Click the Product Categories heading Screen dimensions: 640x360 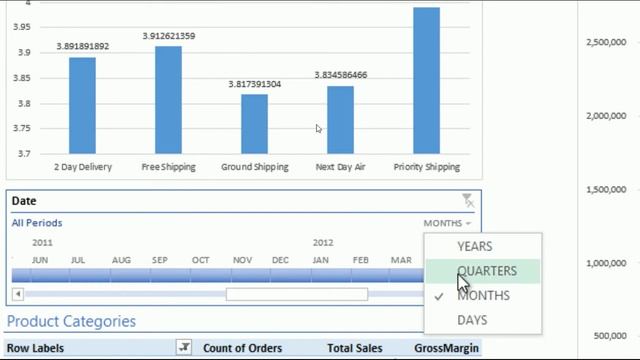(71, 321)
